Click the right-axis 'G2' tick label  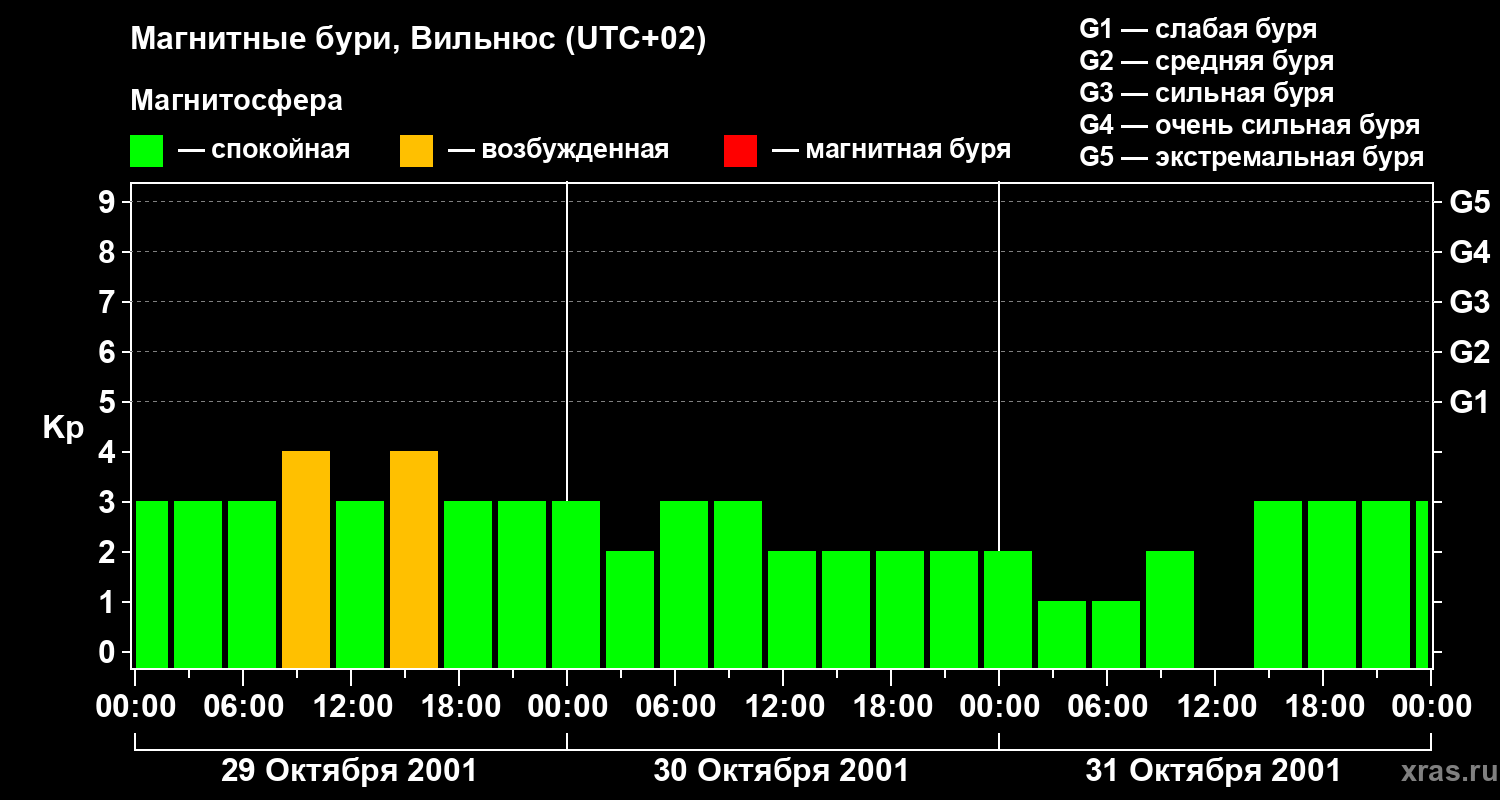pyautogui.click(x=1469, y=352)
